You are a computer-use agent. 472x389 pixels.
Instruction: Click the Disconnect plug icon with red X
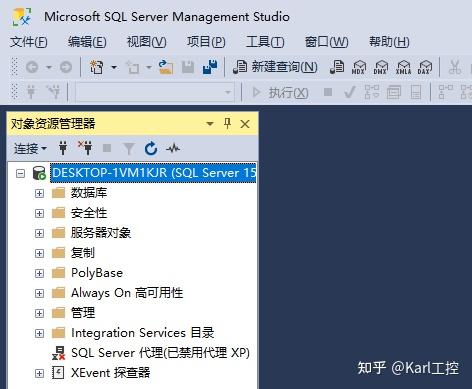[x=85, y=148]
